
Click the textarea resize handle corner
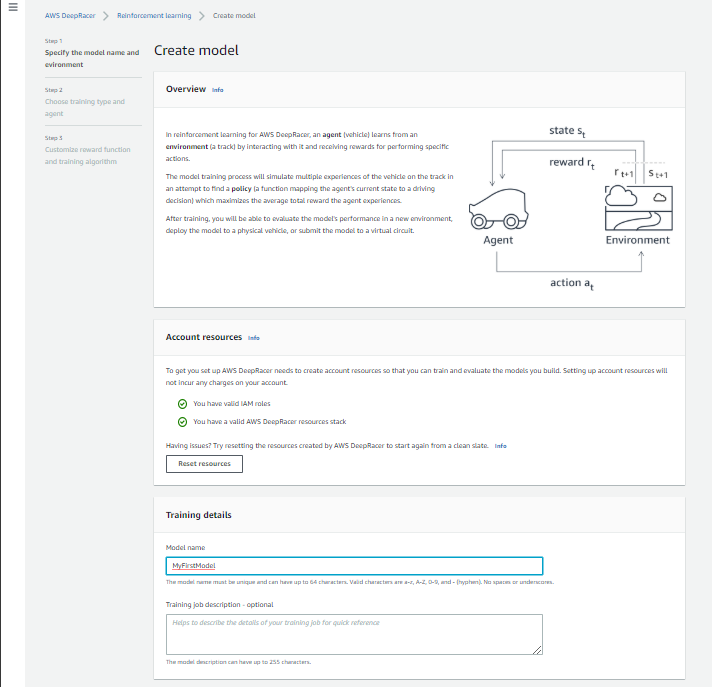click(537, 650)
